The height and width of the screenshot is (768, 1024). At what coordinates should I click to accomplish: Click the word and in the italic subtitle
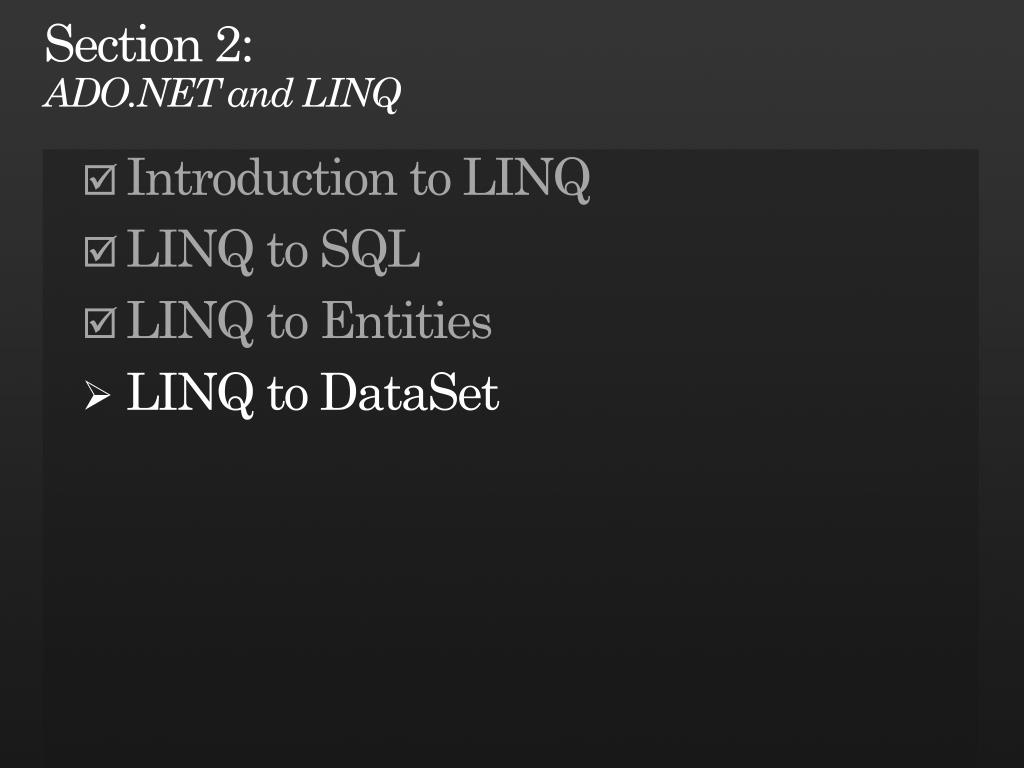pos(259,93)
